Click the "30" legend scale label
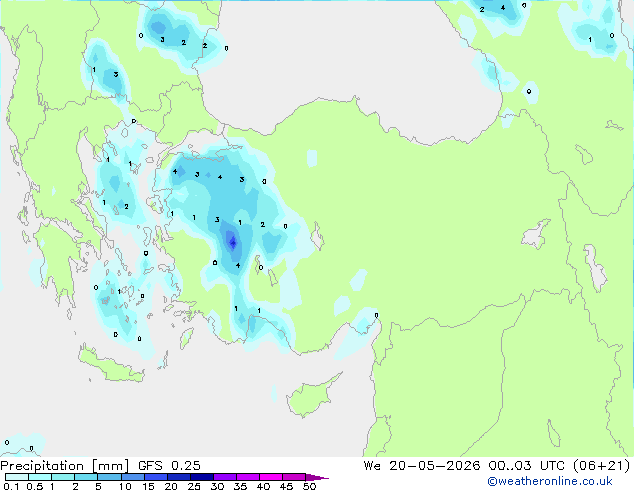 217,486
